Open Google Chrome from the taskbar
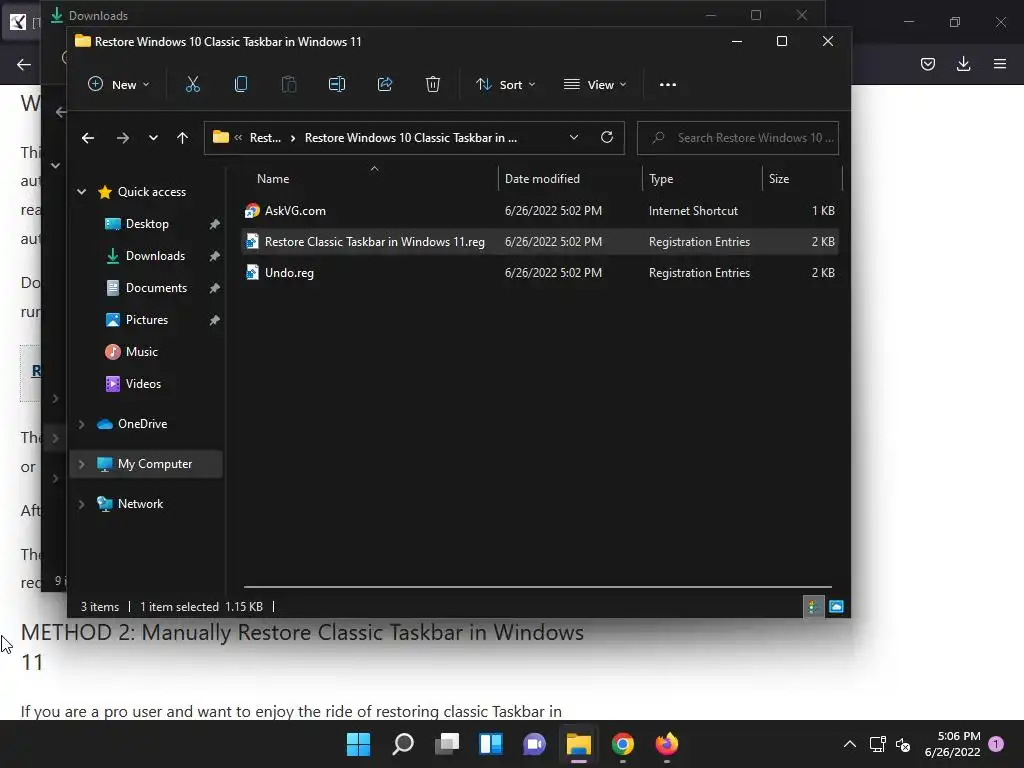Image resolution: width=1024 pixels, height=768 pixels. 622,744
